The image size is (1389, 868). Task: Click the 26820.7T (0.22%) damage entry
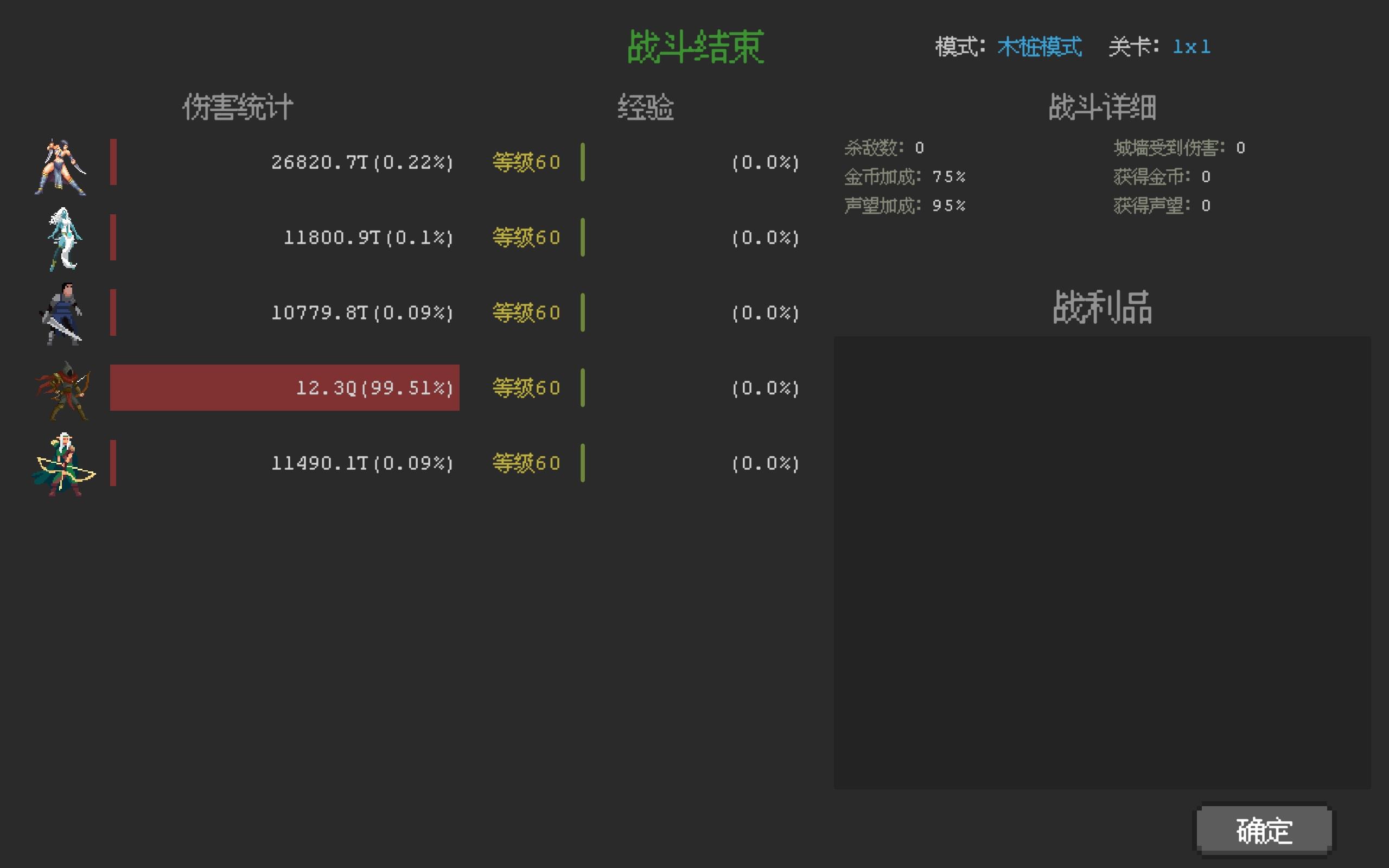362,162
